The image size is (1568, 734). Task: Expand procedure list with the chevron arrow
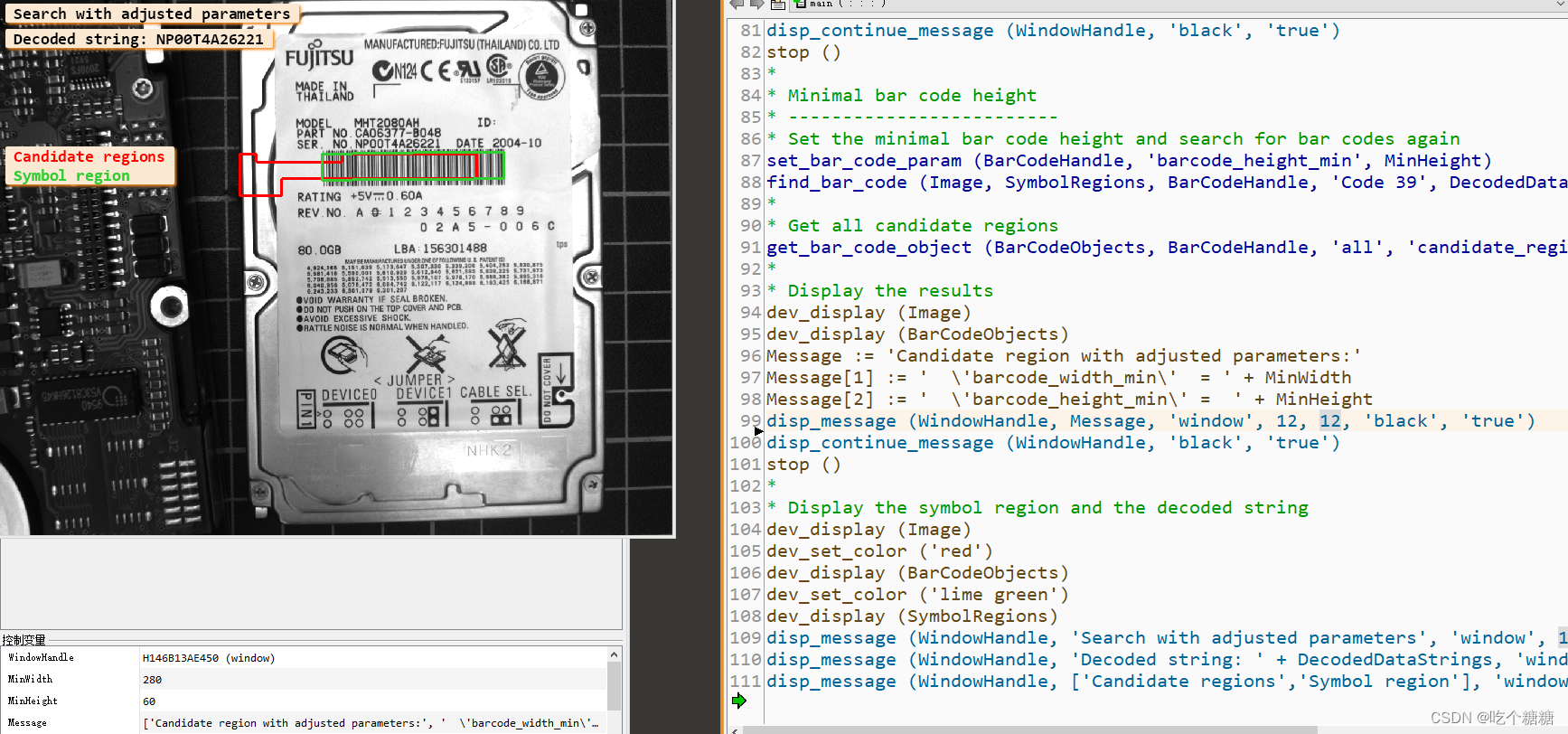pyautogui.click(x=1561, y=4)
